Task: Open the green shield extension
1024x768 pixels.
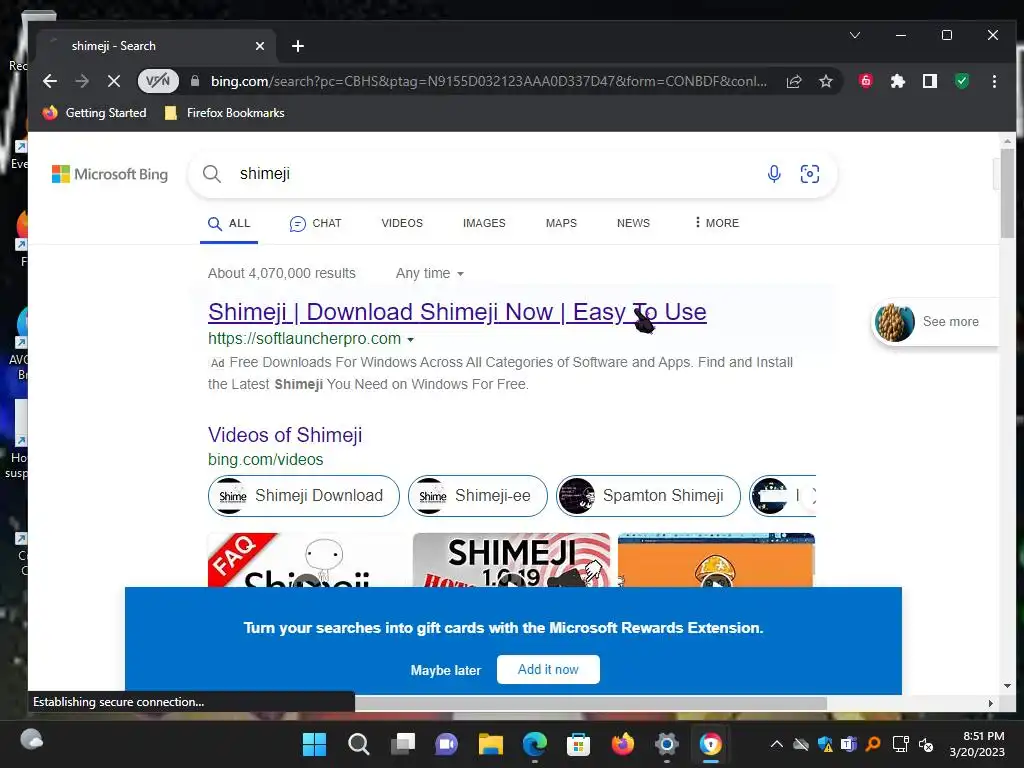Action: click(961, 81)
